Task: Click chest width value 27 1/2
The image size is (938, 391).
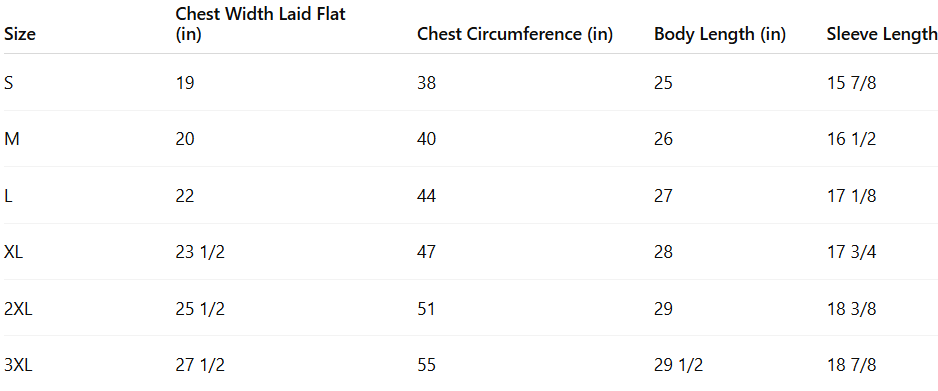Action: click(200, 365)
